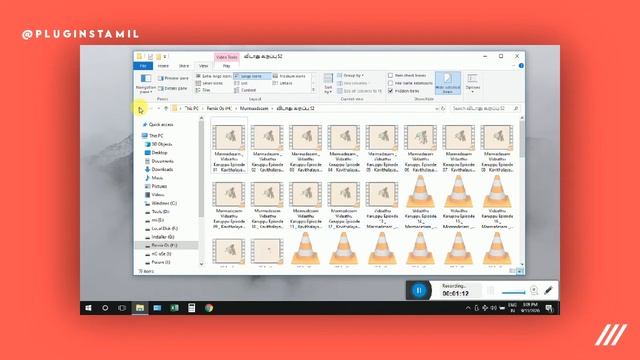Open address bar history dropdown

[x=437, y=109]
